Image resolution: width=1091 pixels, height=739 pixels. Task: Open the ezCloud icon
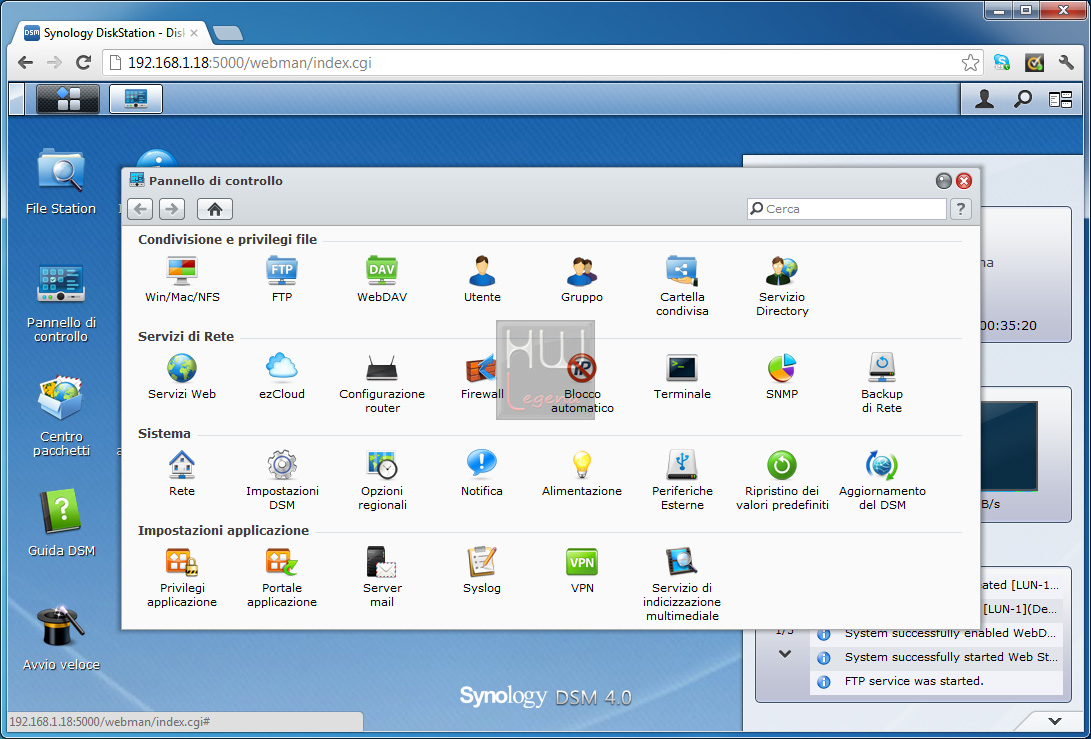point(282,376)
